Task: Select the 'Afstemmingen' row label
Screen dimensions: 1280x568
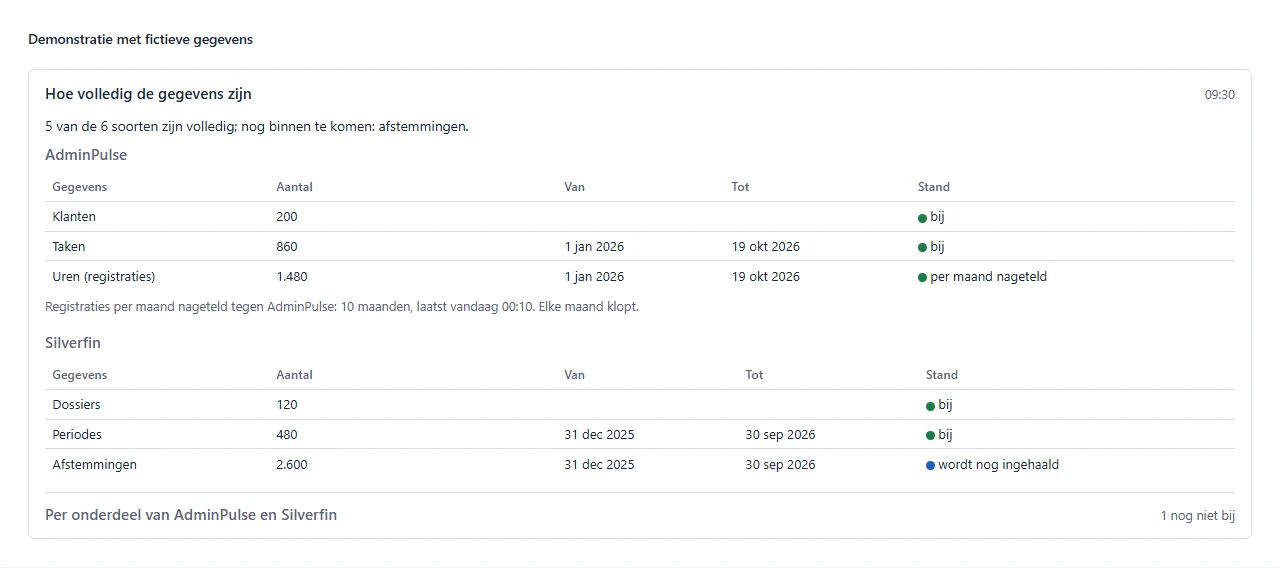Action: pyautogui.click(x=95, y=464)
